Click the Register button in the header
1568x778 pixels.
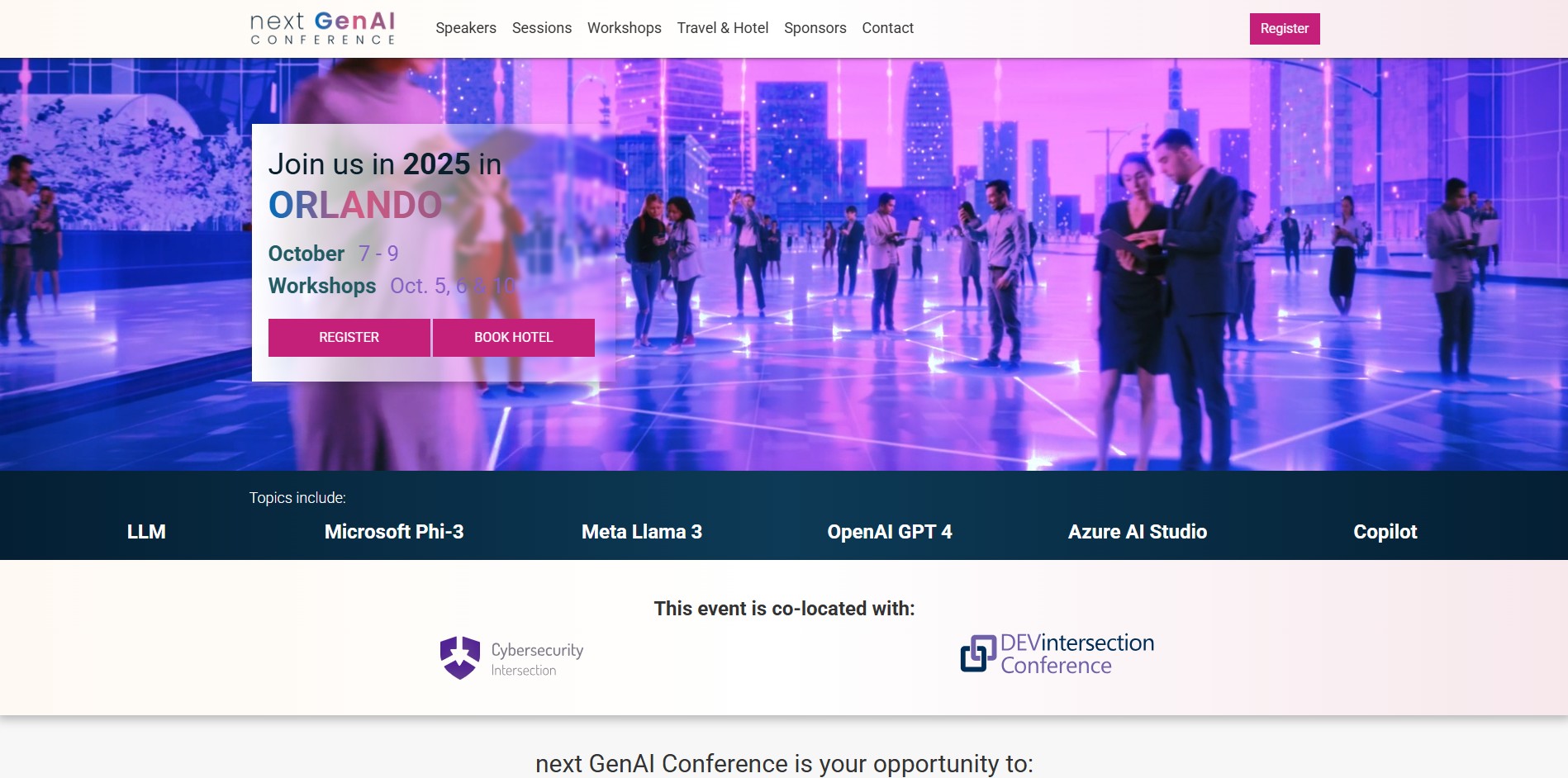(1284, 29)
